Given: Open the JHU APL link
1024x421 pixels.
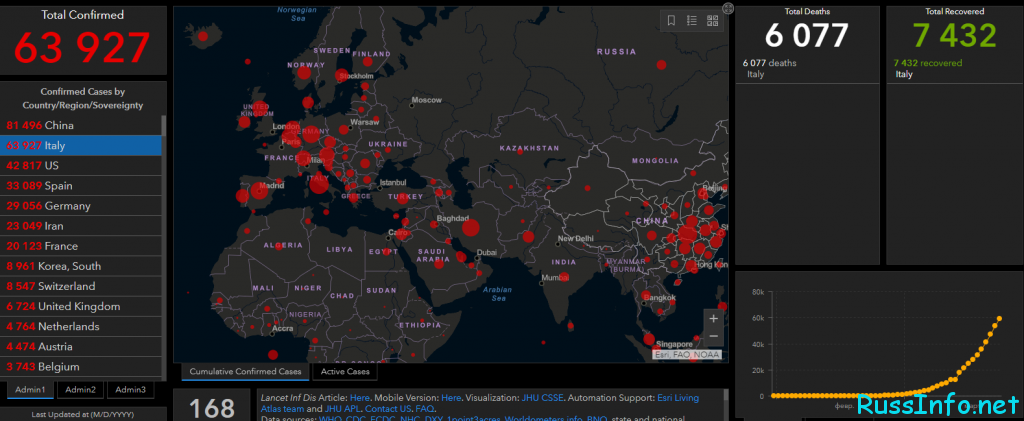Looking at the screenshot, I should pyautogui.click(x=342, y=409).
